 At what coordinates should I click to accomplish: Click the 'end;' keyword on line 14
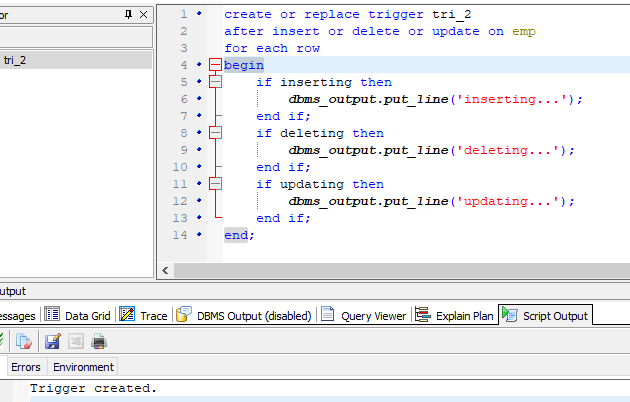pos(239,235)
